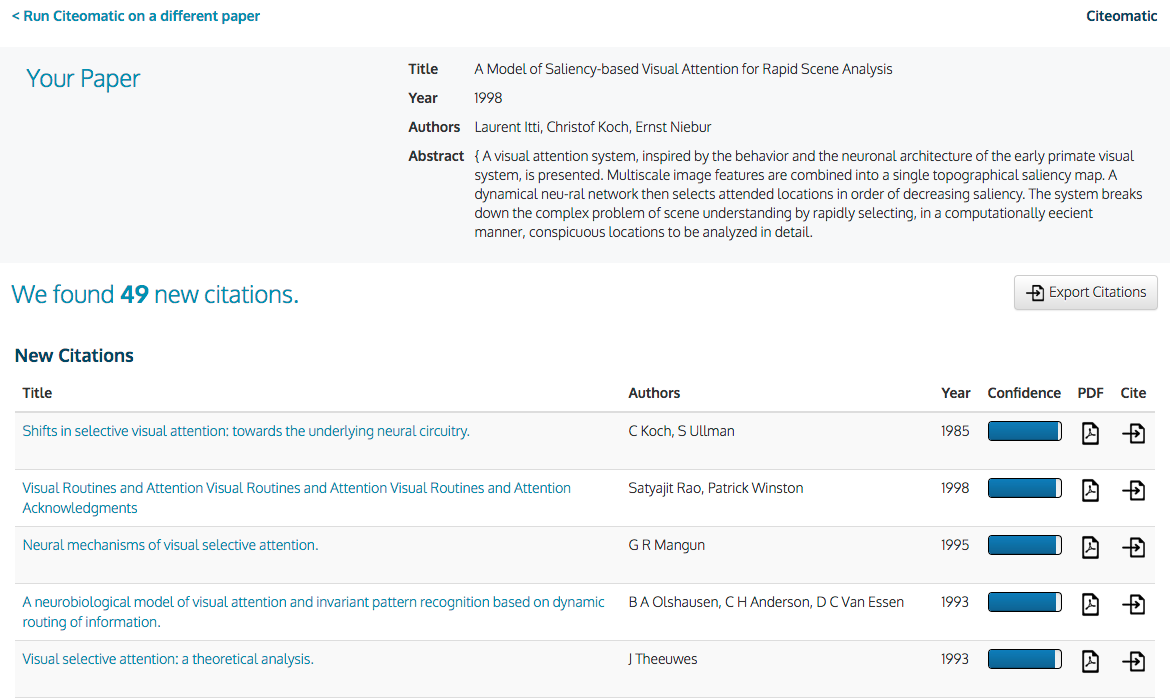Cite the Satyajit Rao, Patrick Winston paper
This screenshot has width=1171, height=699.
(x=1133, y=490)
